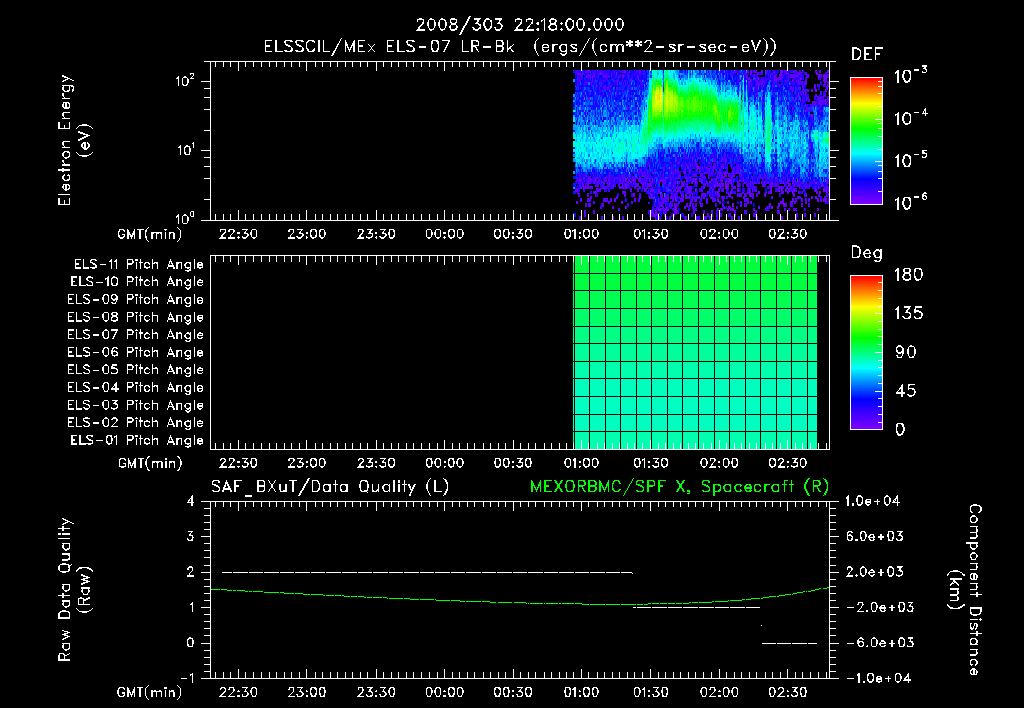
Task: Click the Component Distance (km) axis label
Action: (965, 590)
